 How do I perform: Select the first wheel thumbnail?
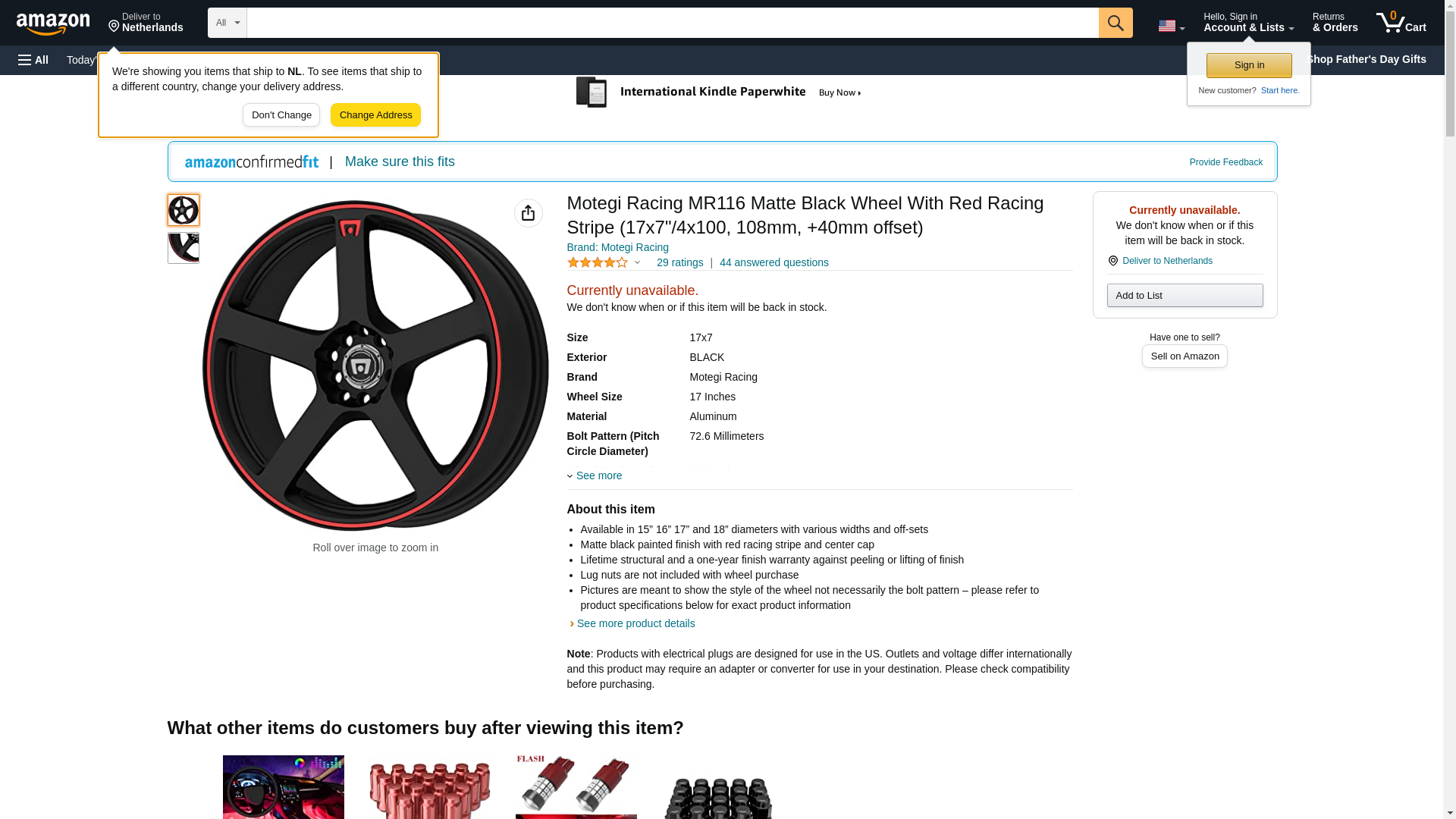[x=183, y=210]
